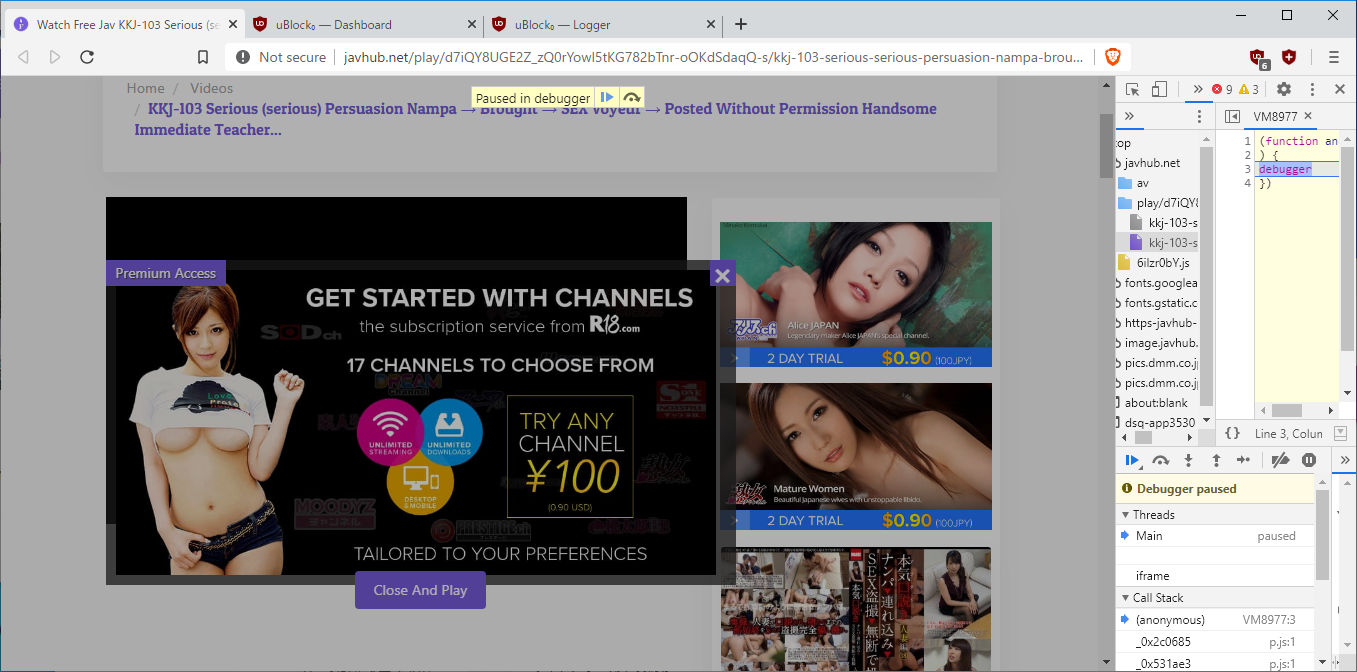Close the DevTools panel
This screenshot has width=1357, height=672.
click(1340, 89)
